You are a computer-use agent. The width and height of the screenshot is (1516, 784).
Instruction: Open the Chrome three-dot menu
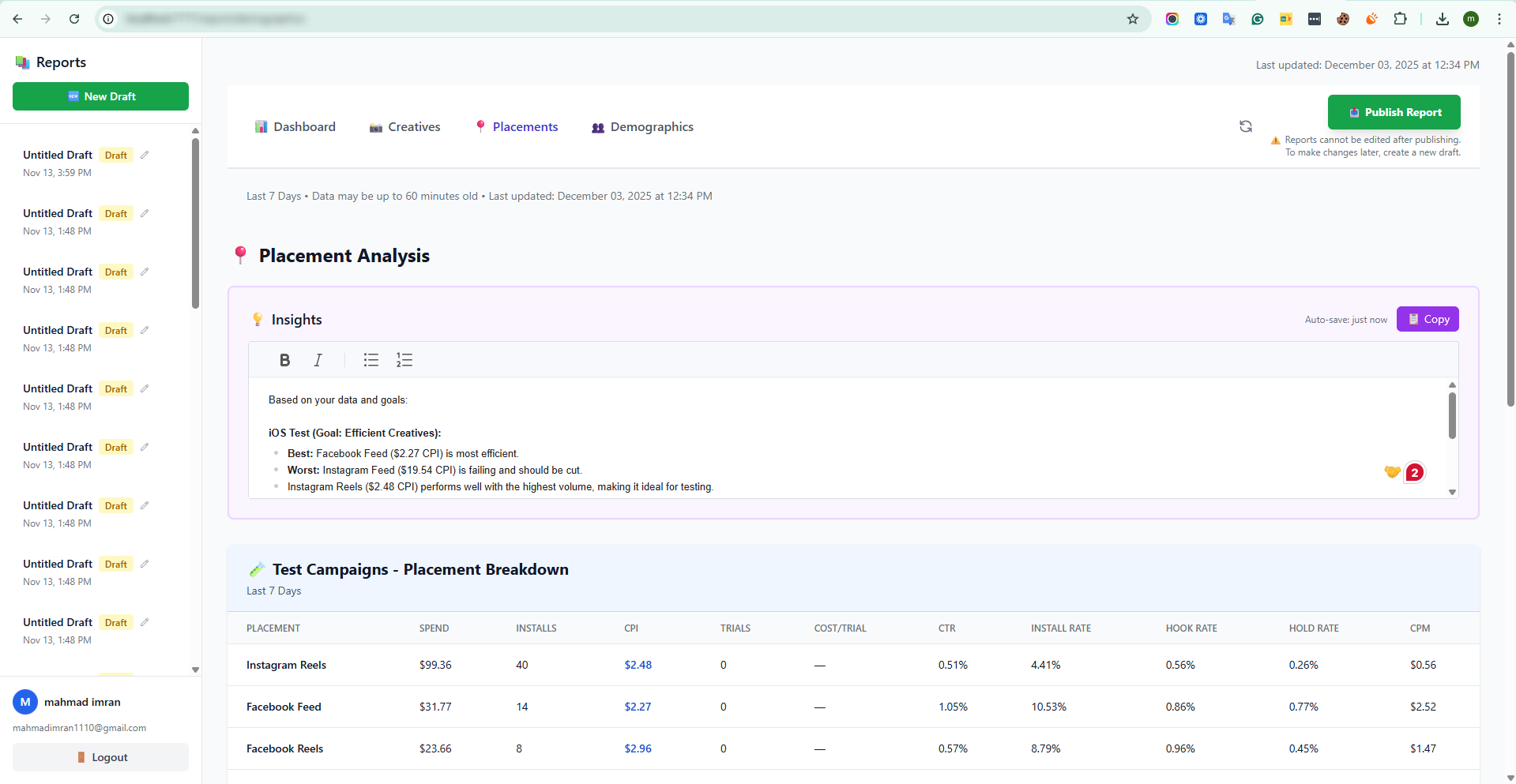pyautogui.click(x=1499, y=19)
